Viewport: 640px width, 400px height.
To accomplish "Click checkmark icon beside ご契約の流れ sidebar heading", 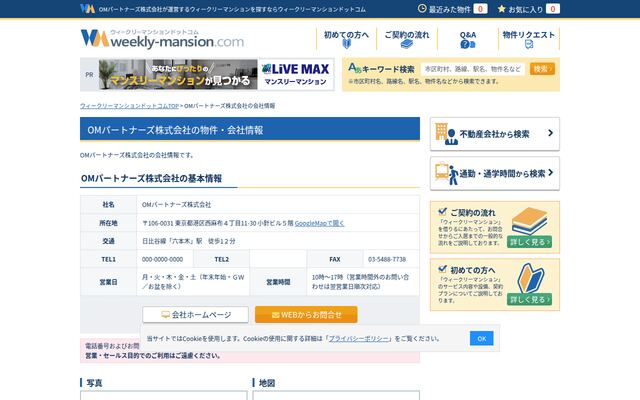I will pyautogui.click(x=442, y=211).
